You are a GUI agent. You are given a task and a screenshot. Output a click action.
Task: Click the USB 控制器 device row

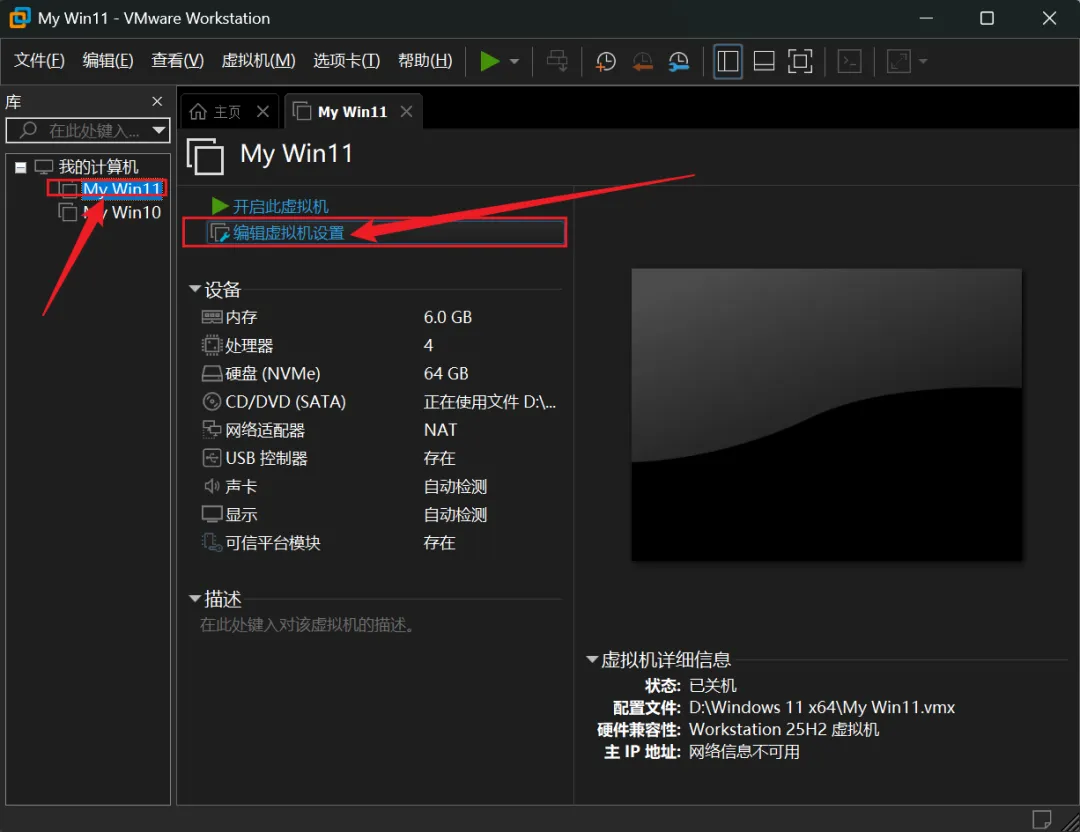pos(380,458)
